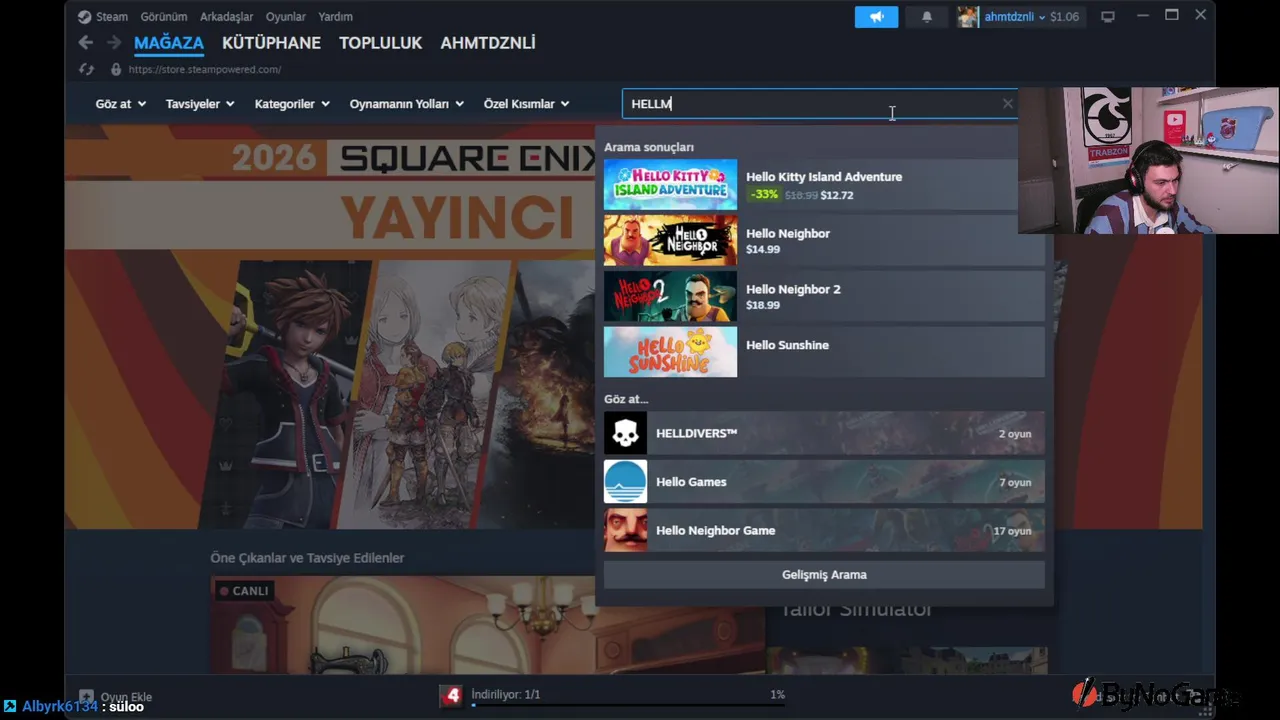Open Hello Neighbor 2 thumbnail
This screenshot has width=1280, height=720.
click(x=670, y=297)
